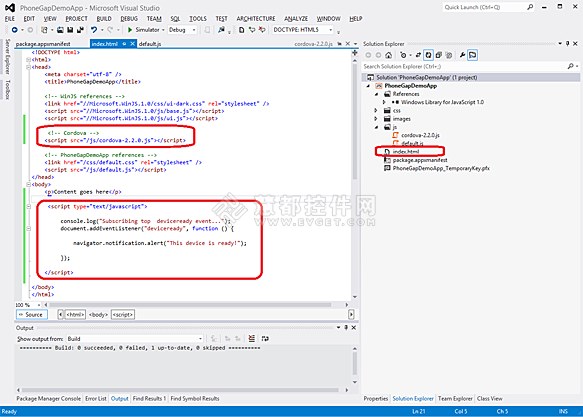Collapse the References folder

click(377, 94)
